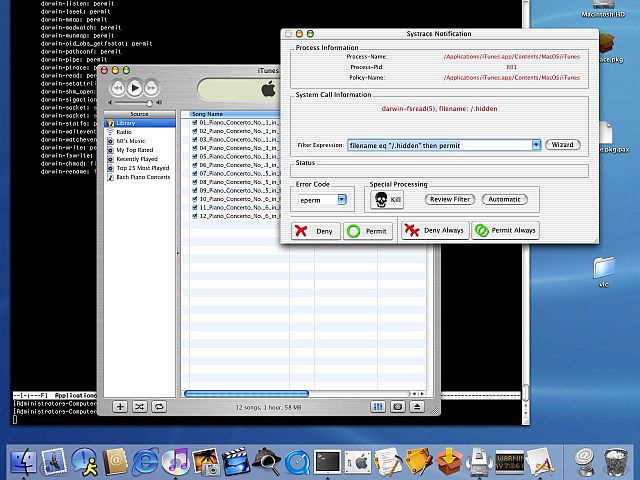Click the add playlist plus button
Screen dimensions: 640x480
coord(119,407)
